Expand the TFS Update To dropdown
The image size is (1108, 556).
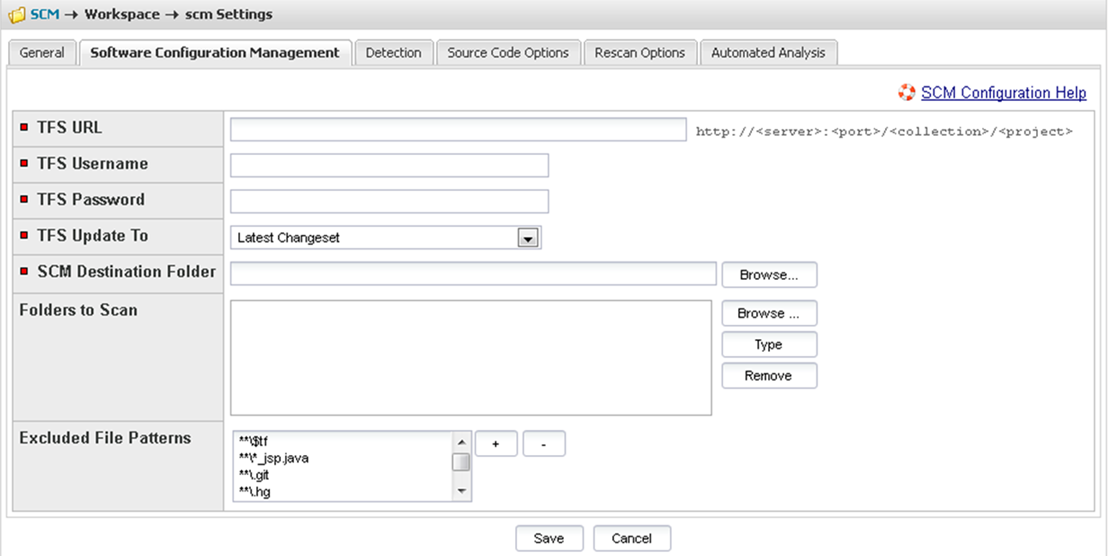[x=528, y=238]
